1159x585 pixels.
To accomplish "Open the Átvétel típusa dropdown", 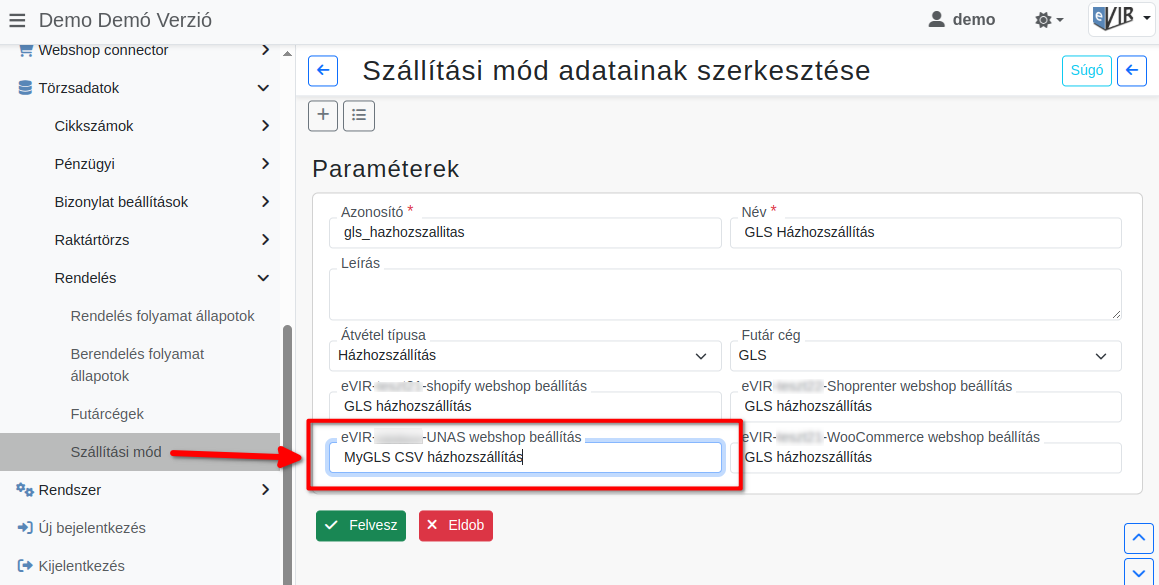I will pos(525,356).
